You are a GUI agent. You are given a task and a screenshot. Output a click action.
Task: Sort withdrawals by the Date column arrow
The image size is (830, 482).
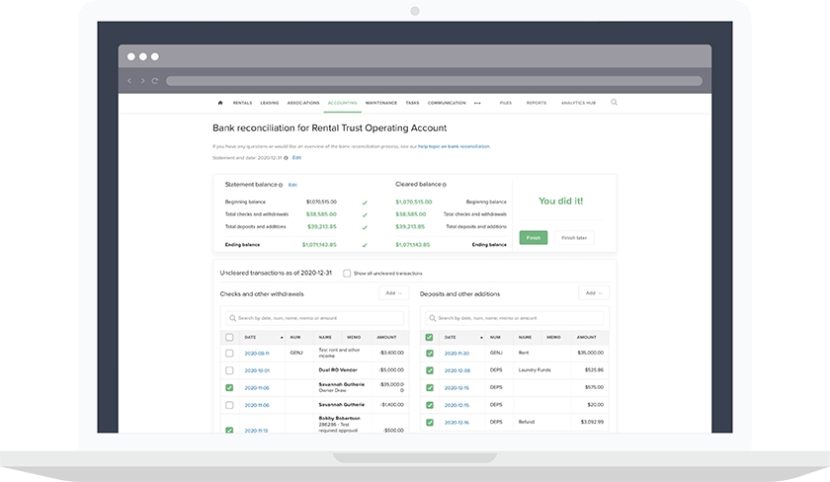click(281, 338)
